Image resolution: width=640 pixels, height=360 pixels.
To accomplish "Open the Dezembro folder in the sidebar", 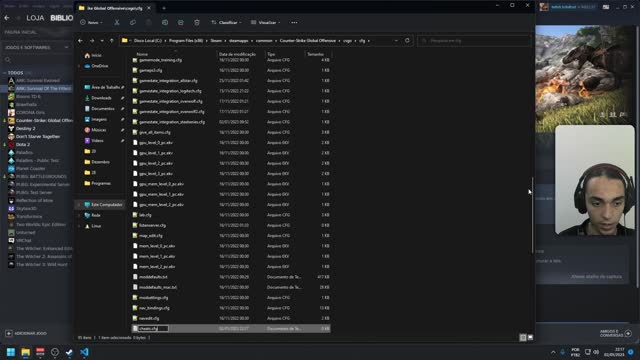I will [100, 162].
